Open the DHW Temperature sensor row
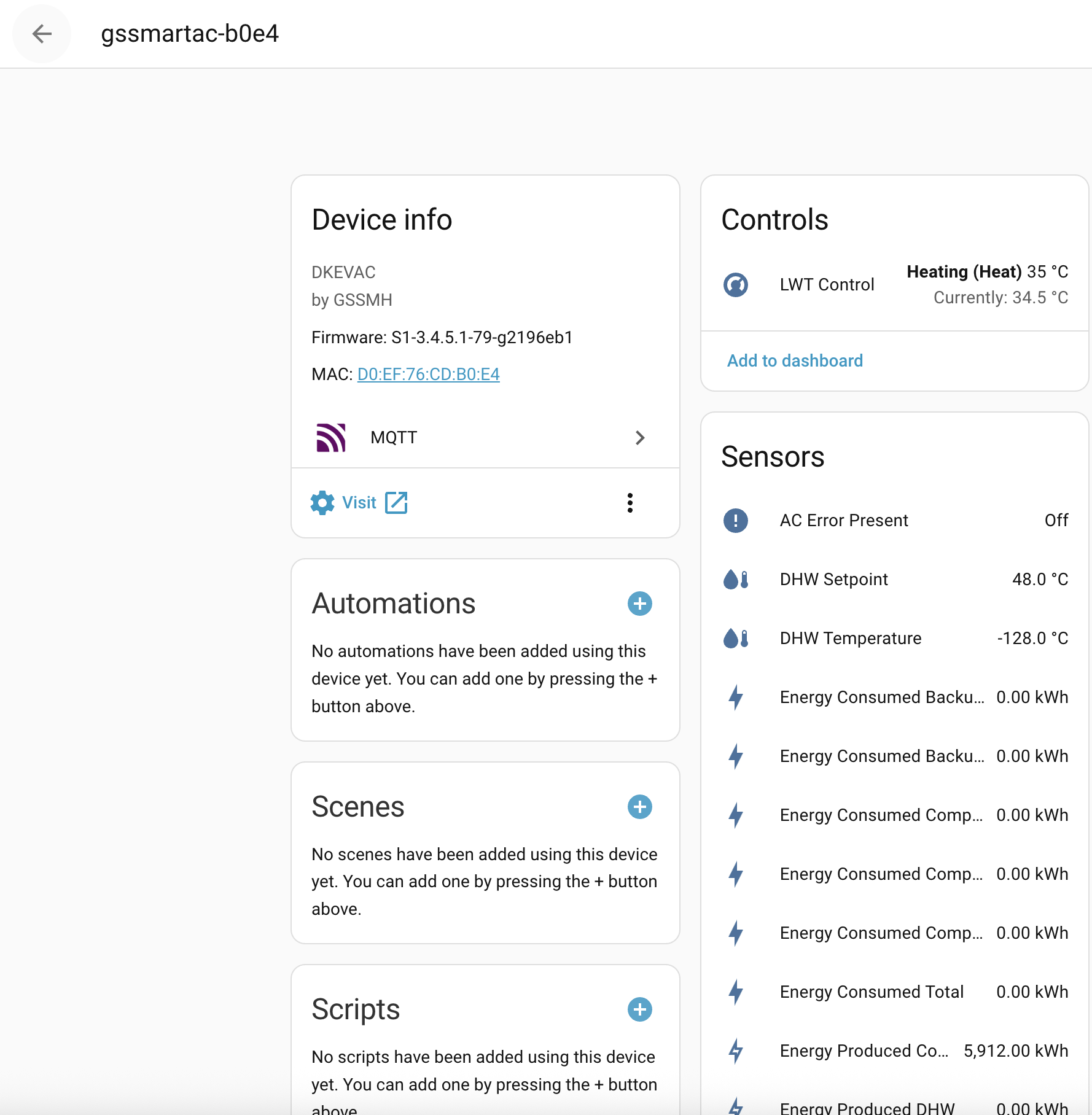This screenshot has height=1115, width=1092. tap(851, 639)
